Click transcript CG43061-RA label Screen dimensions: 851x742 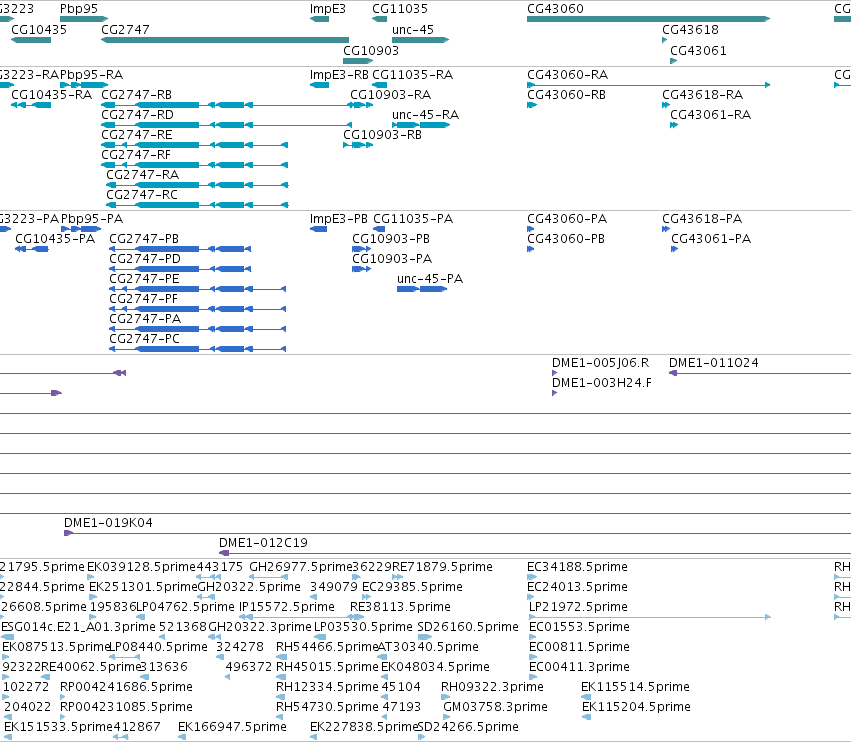click(711, 115)
